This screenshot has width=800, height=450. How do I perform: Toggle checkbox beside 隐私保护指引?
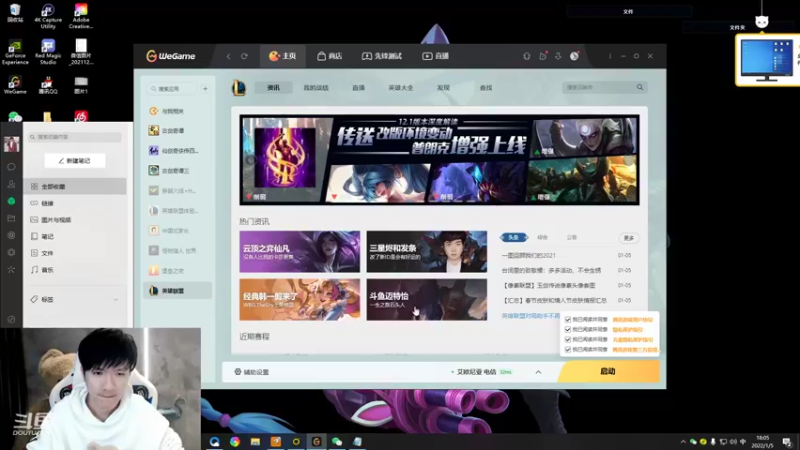click(567, 330)
